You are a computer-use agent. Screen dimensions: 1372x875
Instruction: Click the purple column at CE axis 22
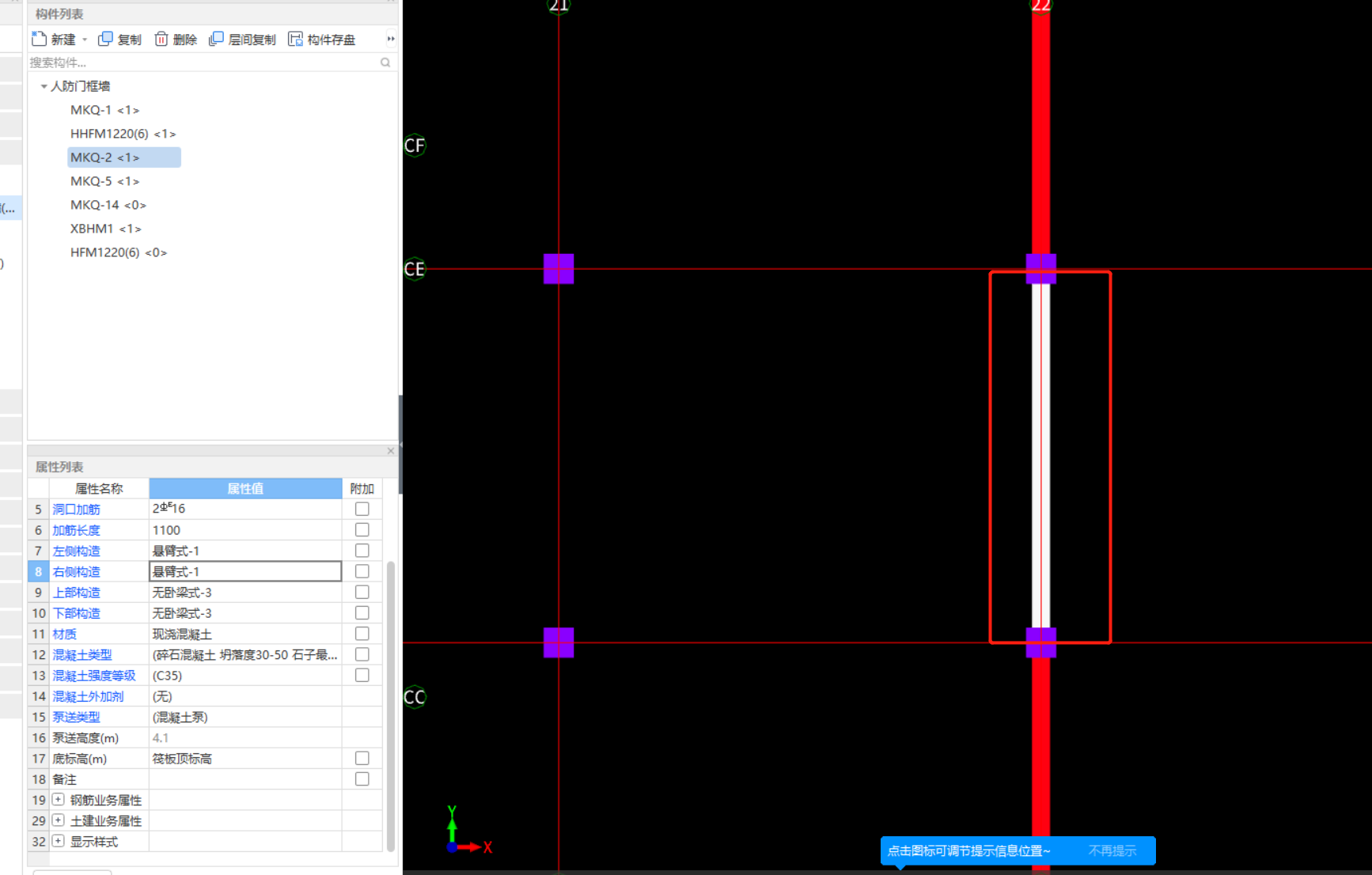tap(1041, 269)
